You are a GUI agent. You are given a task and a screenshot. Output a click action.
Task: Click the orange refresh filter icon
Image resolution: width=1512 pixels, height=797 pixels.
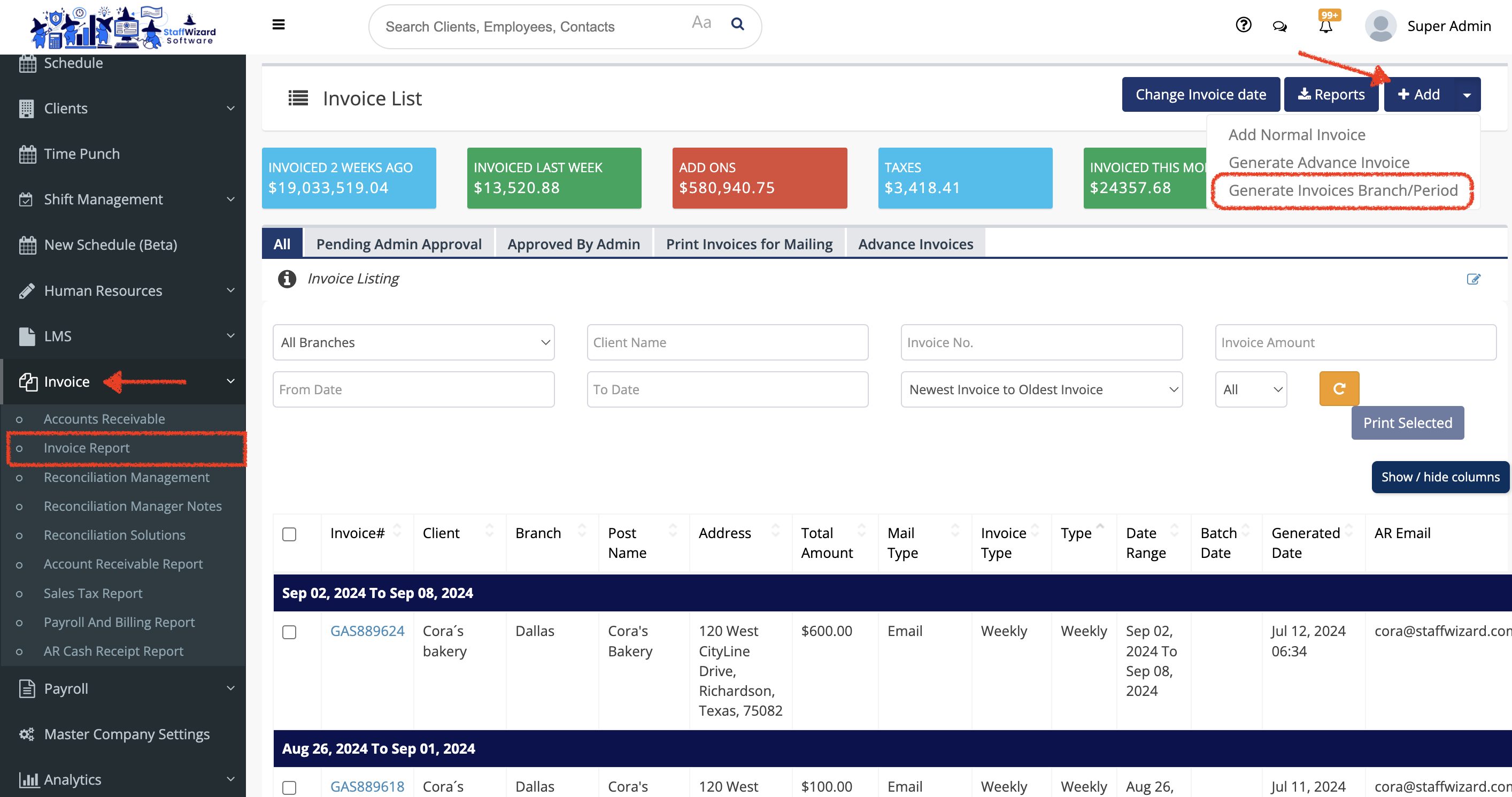tap(1339, 388)
